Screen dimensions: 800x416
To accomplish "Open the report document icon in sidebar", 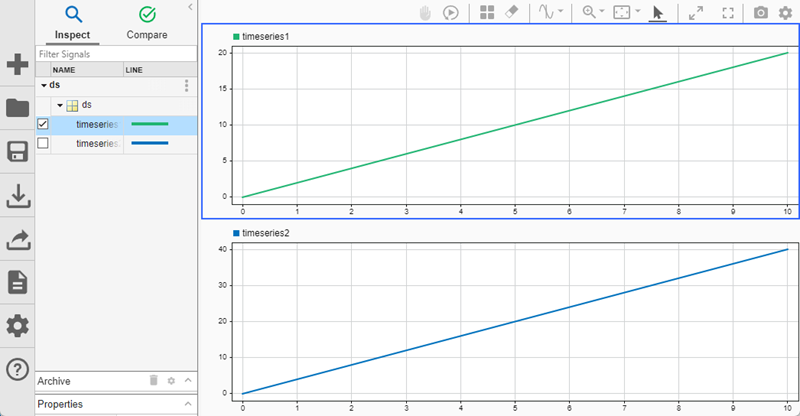I will pyautogui.click(x=17, y=282).
